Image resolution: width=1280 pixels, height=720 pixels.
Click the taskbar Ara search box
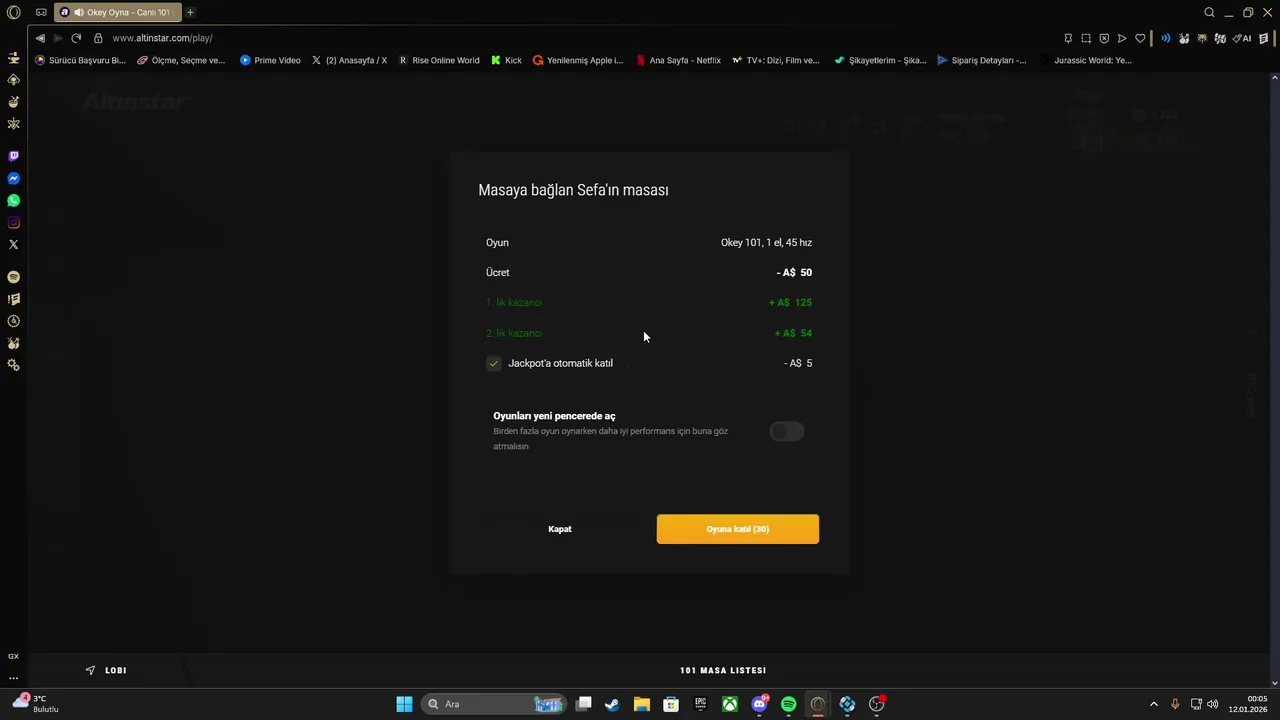point(493,704)
